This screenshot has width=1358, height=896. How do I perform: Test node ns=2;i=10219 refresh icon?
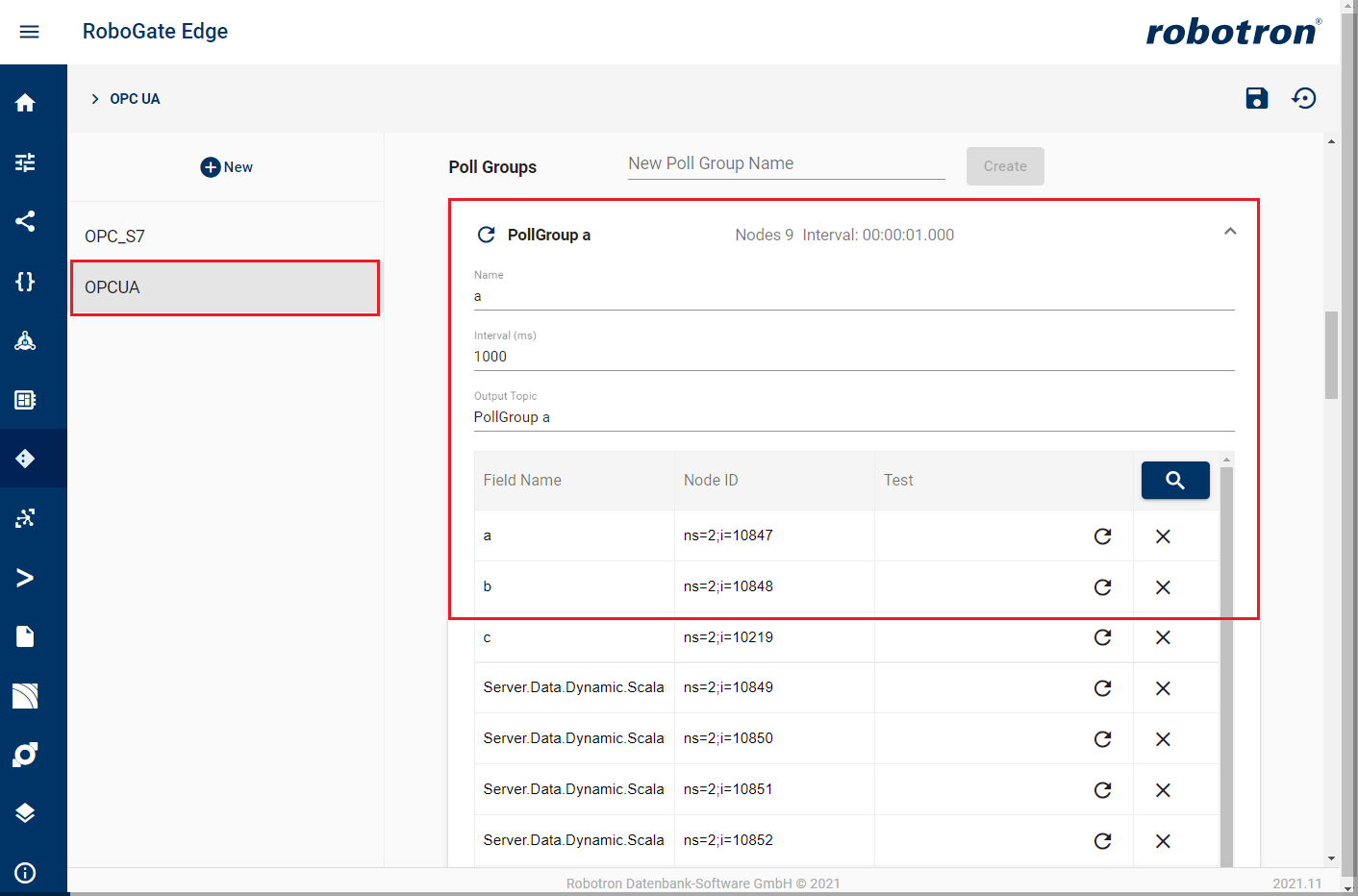click(1103, 637)
